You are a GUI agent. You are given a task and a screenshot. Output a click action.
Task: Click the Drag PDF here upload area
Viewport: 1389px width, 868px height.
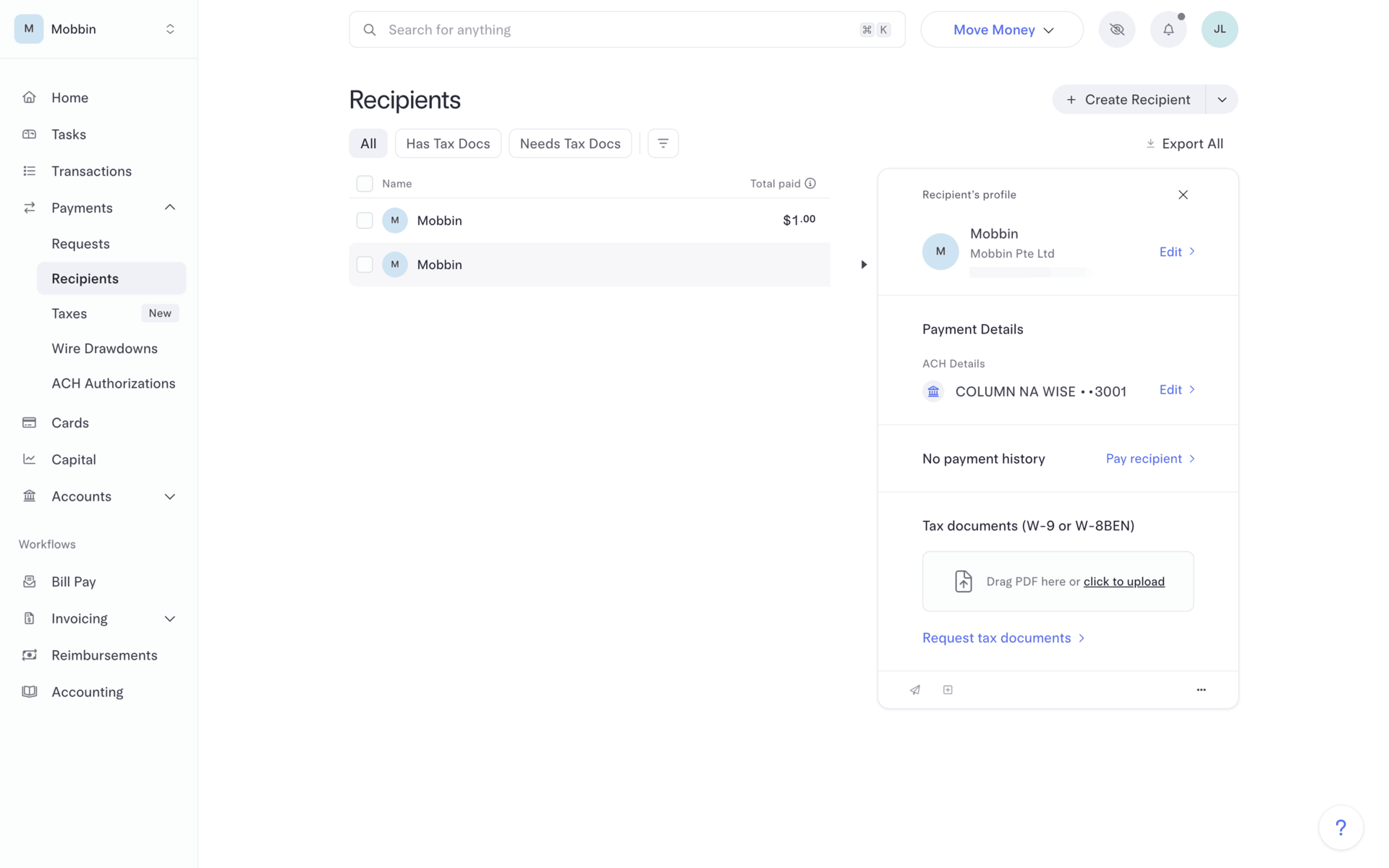(x=1058, y=582)
